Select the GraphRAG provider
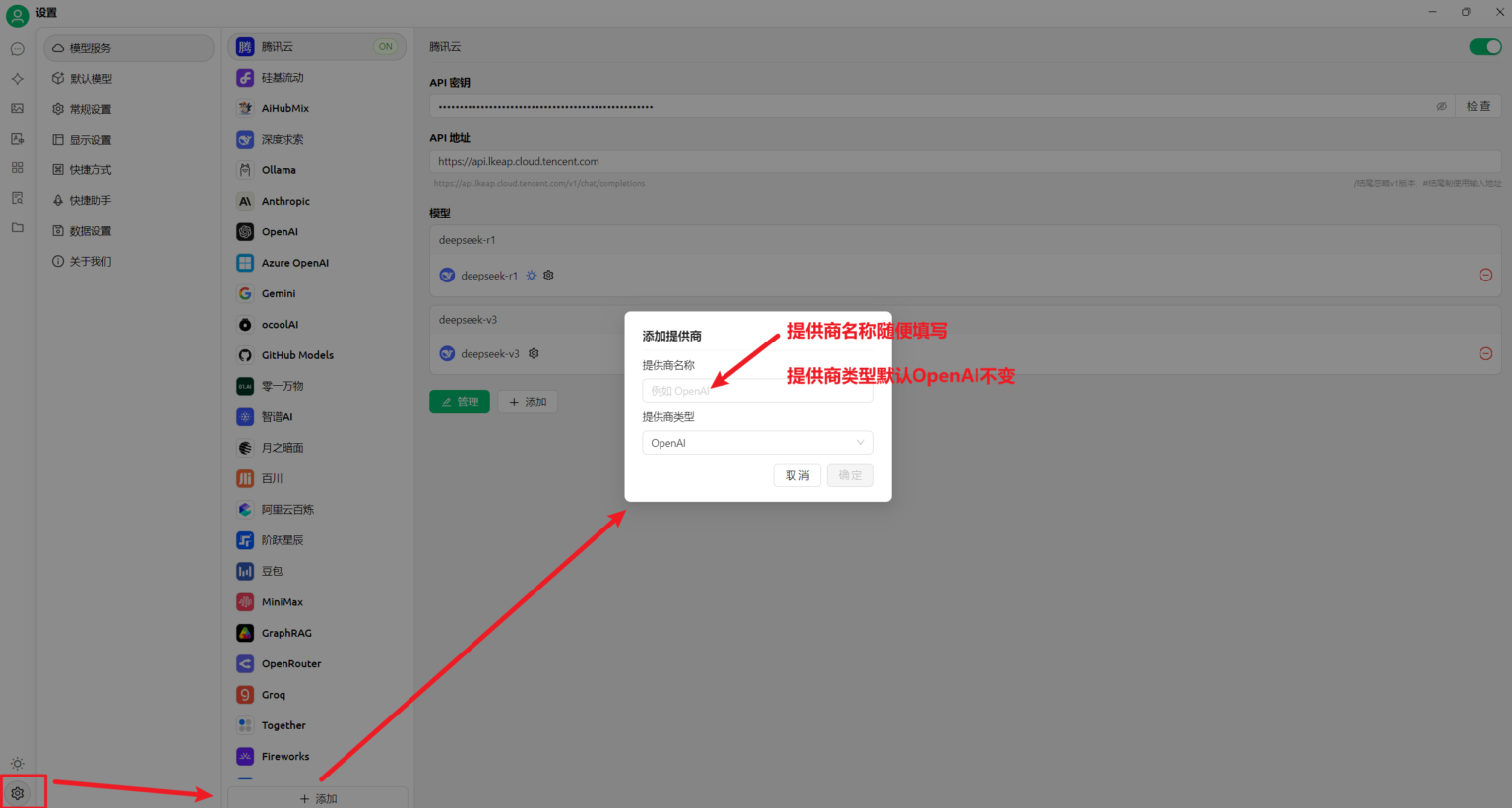This screenshot has width=1512, height=808. pyautogui.click(x=317, y=633)
